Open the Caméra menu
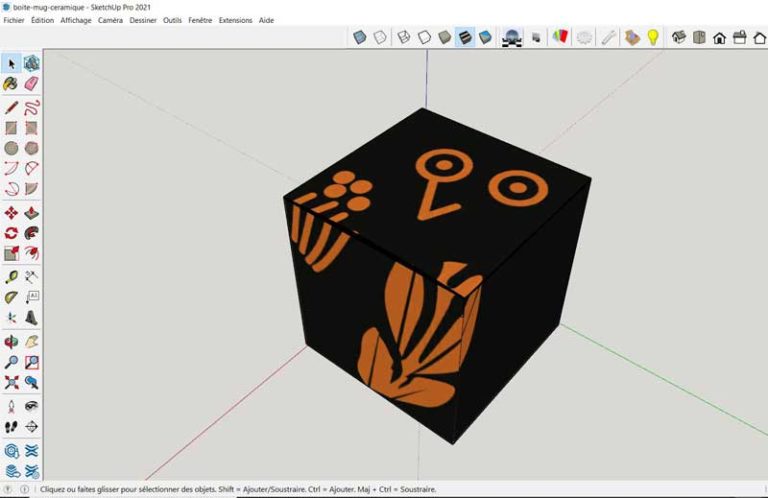This screenshot has height=498, width=768. coord(110,20)
